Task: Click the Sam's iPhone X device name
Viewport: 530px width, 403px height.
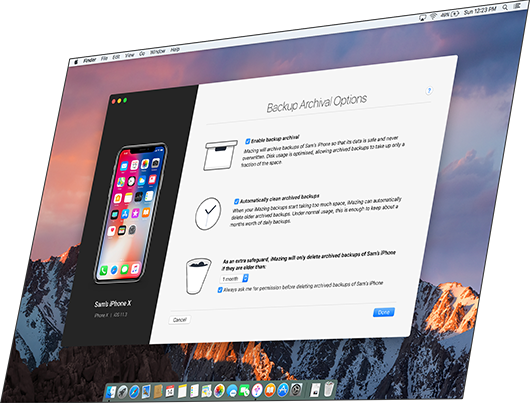Action: [x=113, y=304]
